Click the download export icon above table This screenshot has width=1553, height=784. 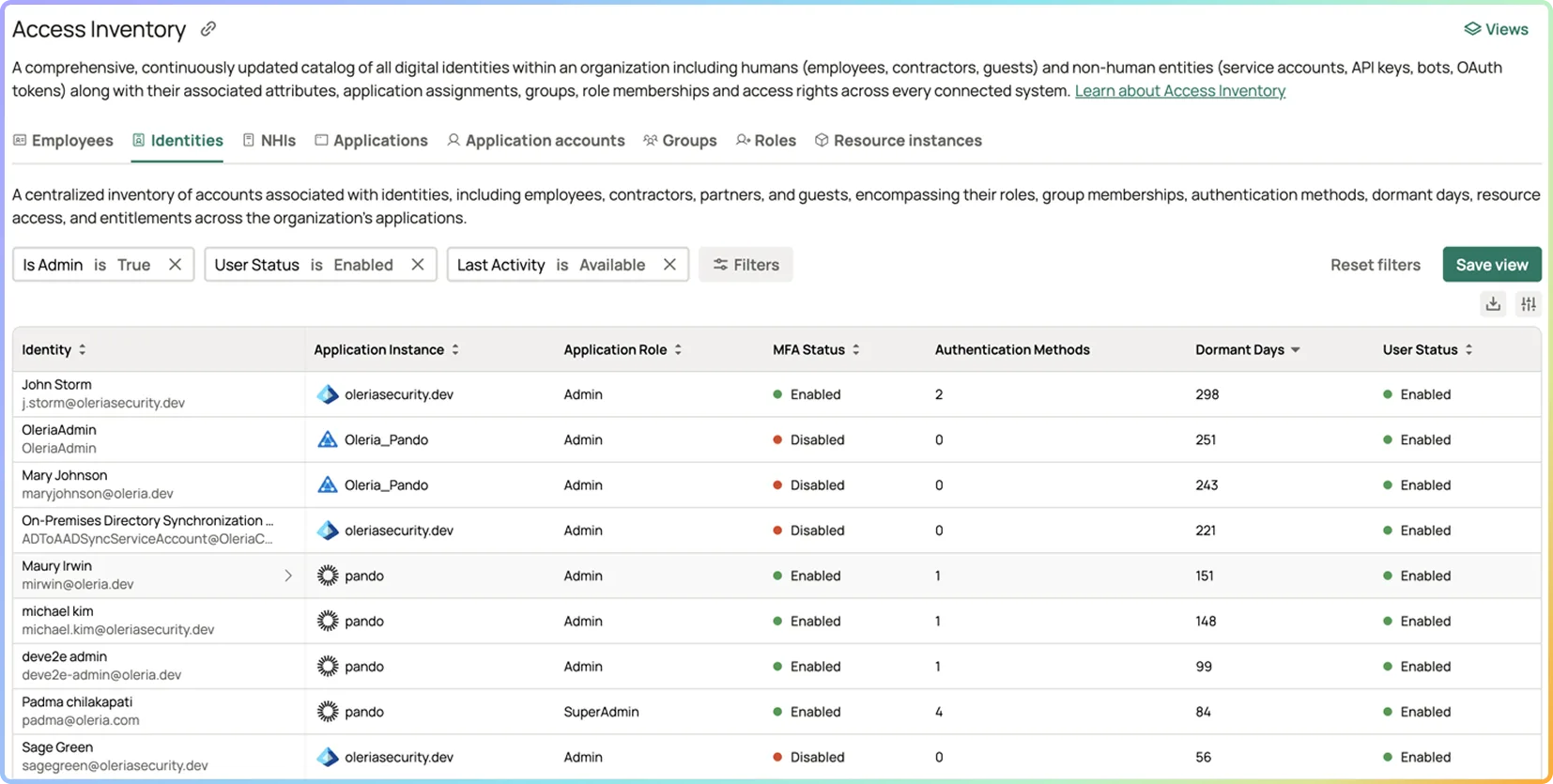click(1493, 304)
